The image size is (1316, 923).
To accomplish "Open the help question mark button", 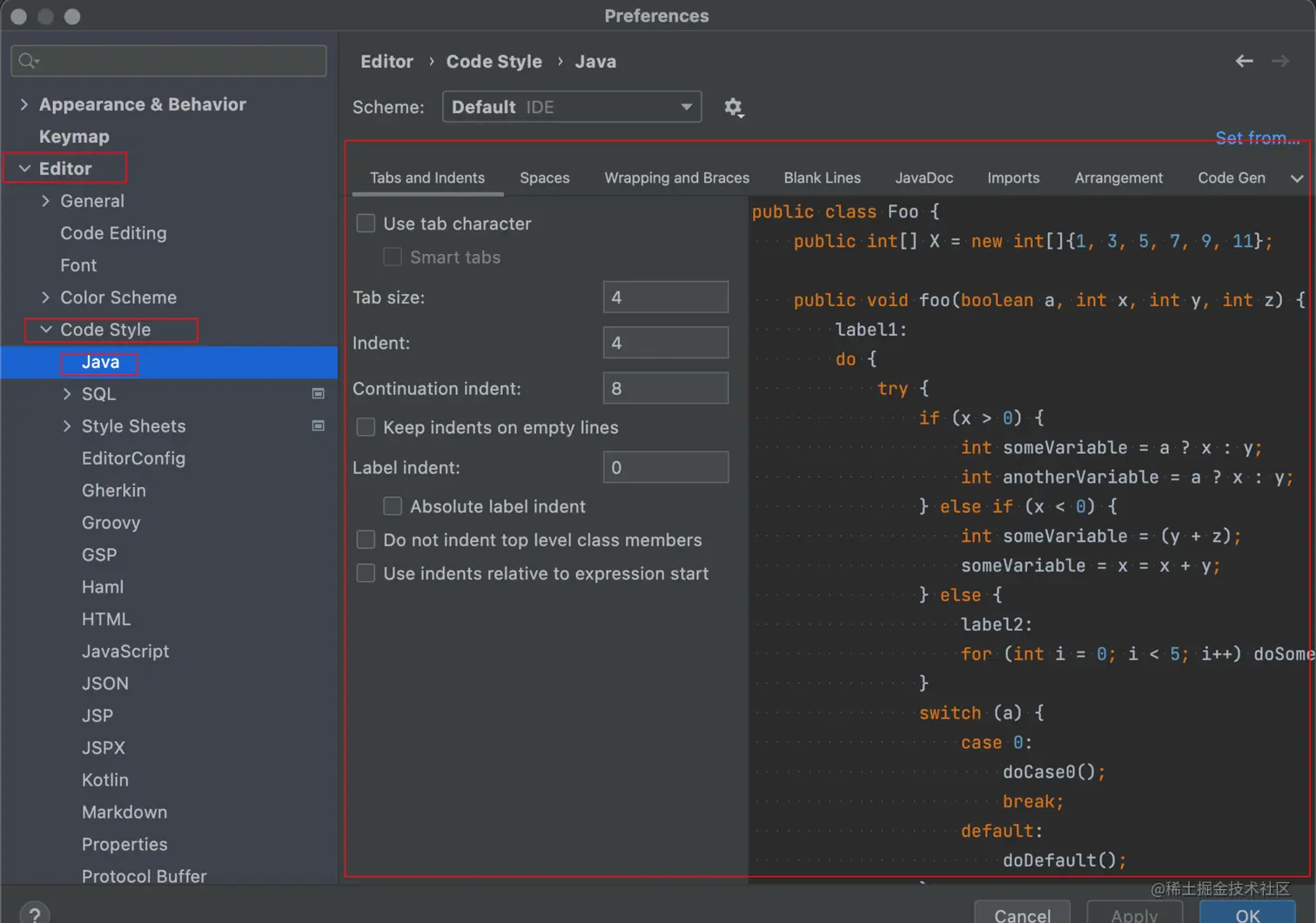I will 34,915.
